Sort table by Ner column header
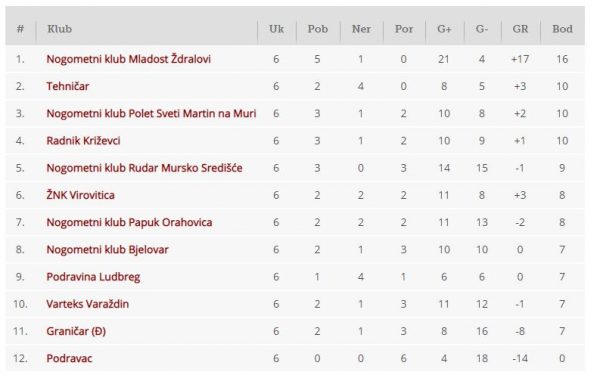The image size is (600, 381). 361,29
